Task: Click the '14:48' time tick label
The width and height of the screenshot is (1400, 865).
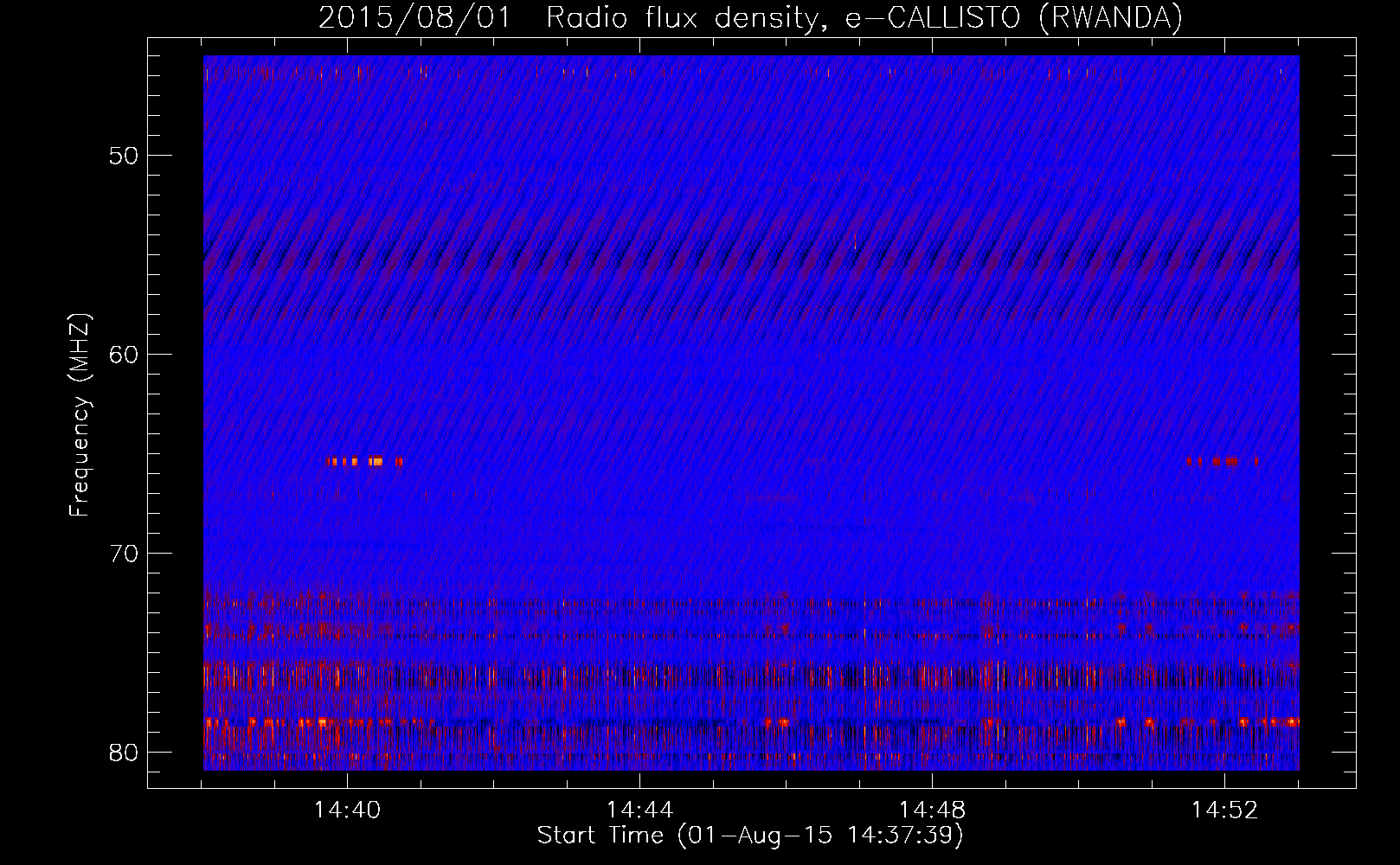Action: click(x=932, y=811)
